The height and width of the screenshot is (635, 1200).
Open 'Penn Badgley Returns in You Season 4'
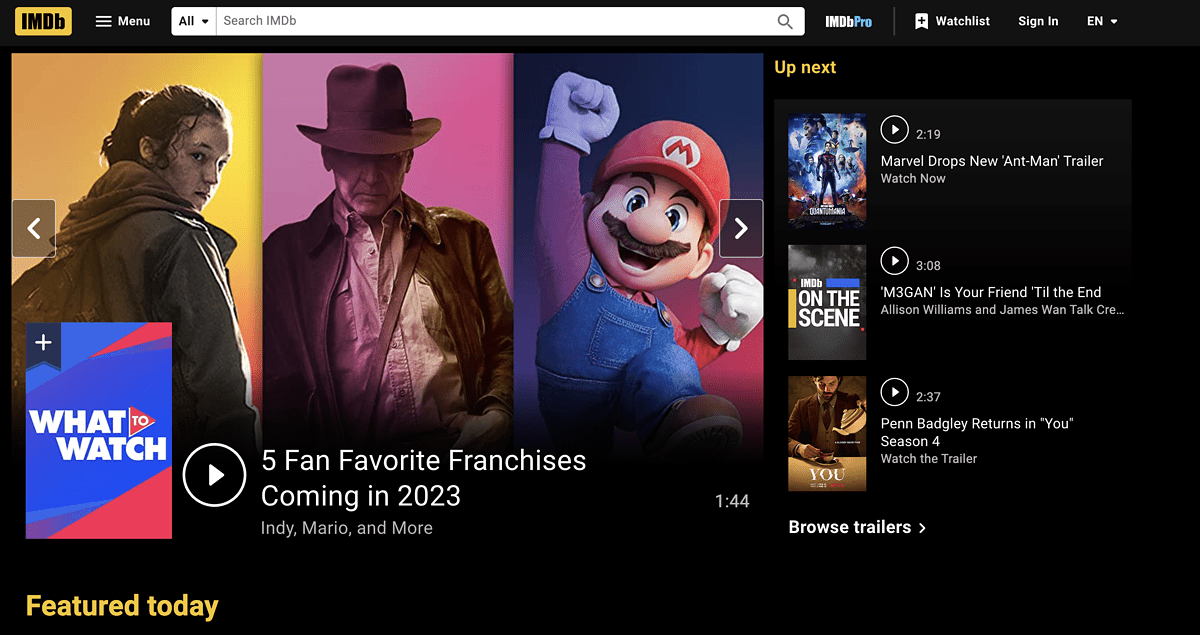point(977,432)
